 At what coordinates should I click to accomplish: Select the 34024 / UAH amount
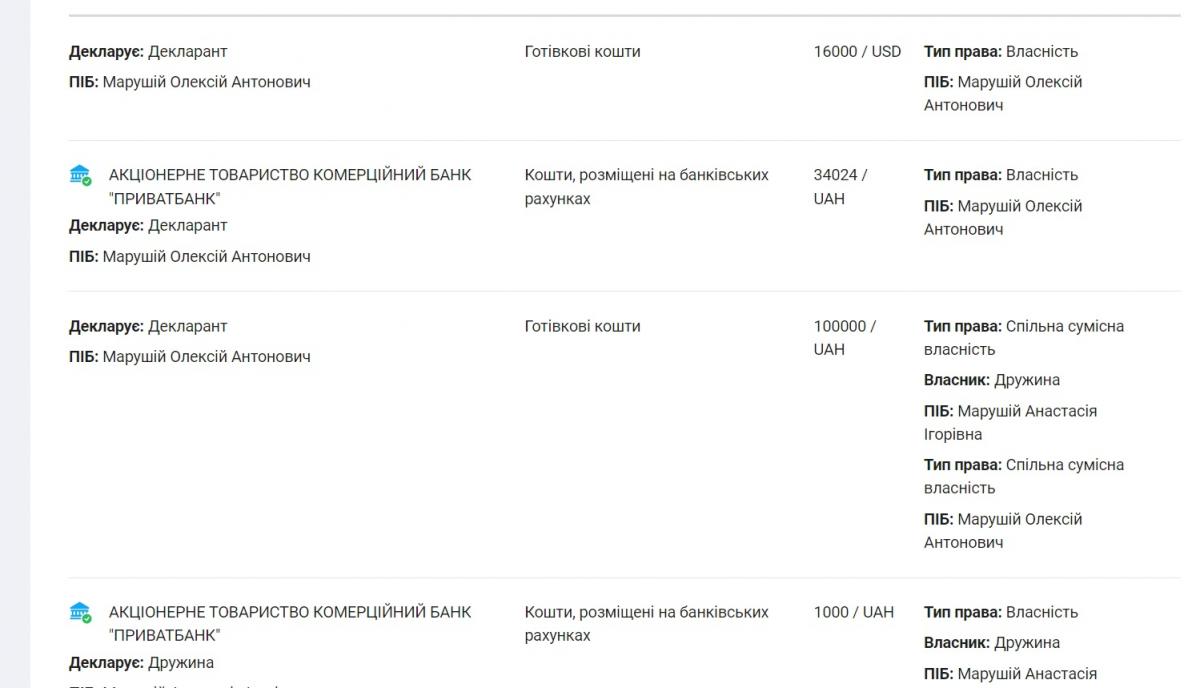coord(840,186)
